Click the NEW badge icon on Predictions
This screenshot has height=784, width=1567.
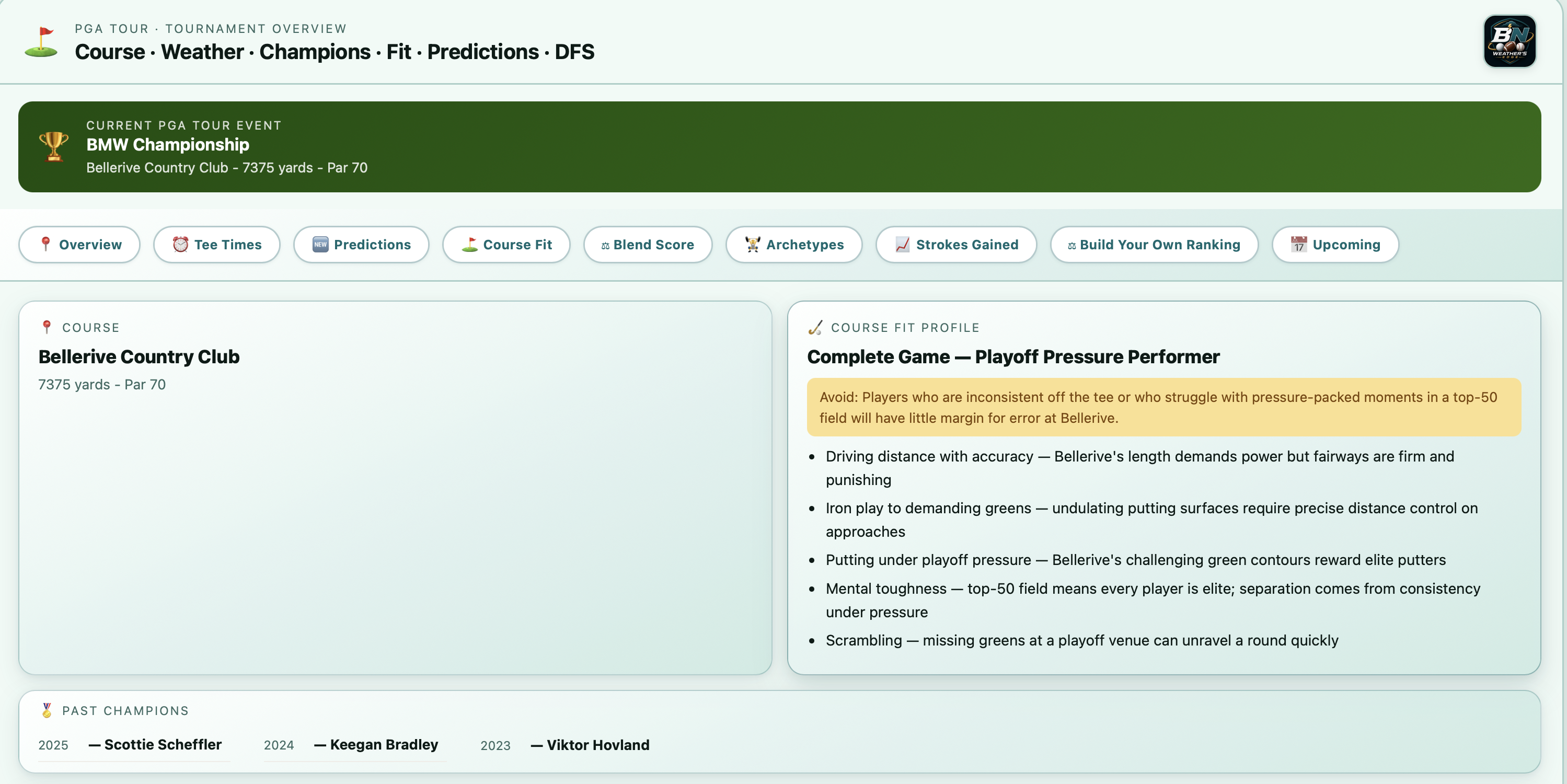pyautogui.click(x=320, y=244)
